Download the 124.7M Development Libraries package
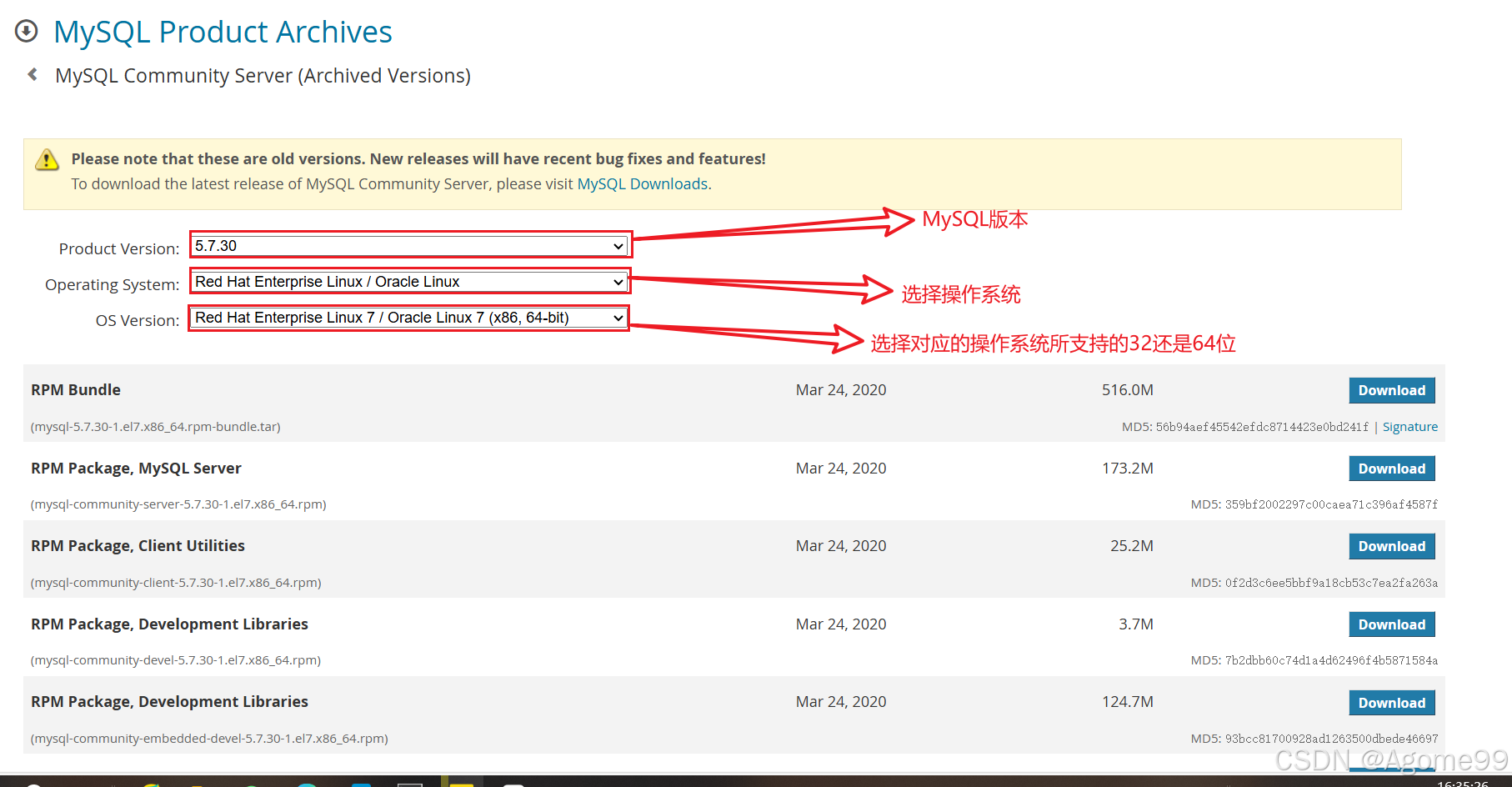Viewport: 1512px width, 787px height. 1391,702
